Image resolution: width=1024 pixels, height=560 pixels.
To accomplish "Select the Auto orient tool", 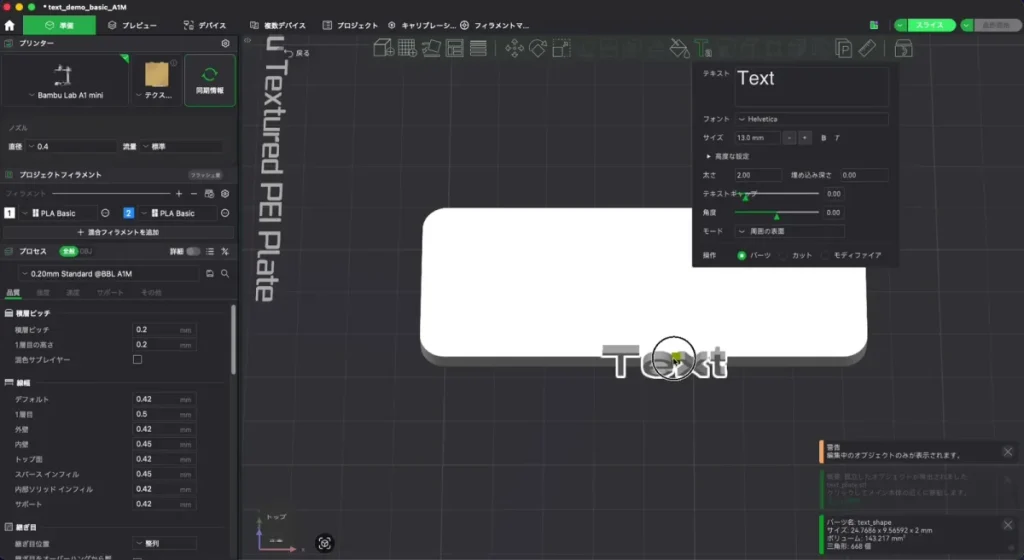I will point(431,48).
